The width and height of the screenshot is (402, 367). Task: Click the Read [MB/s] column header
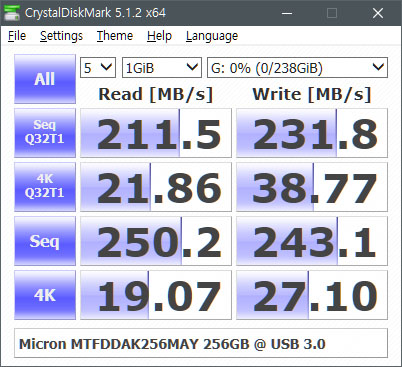[156, 94]
